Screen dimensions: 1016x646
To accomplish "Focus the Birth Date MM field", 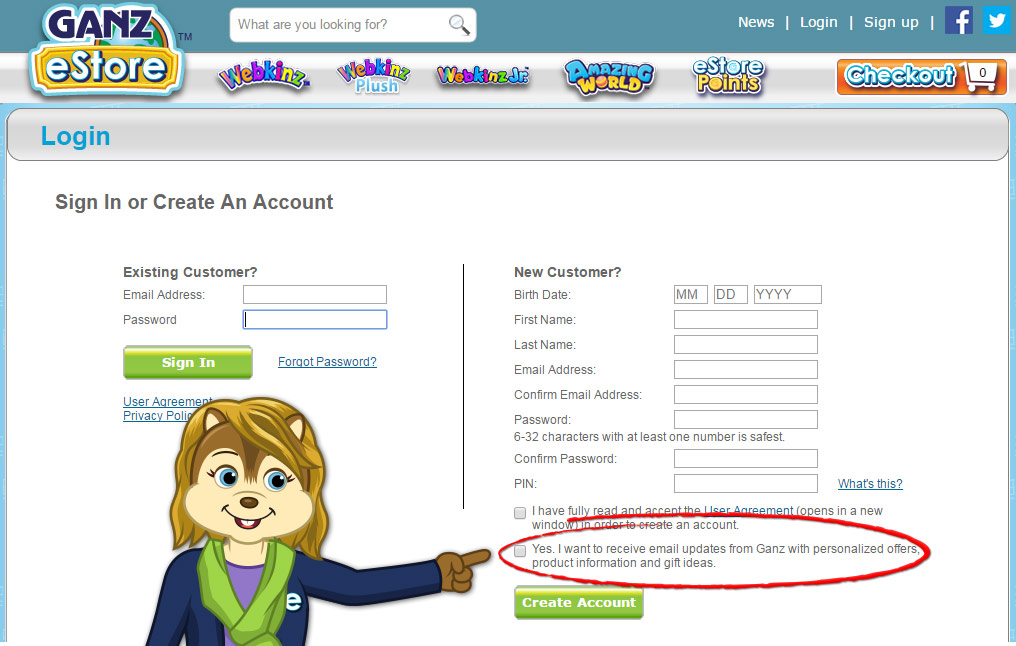I will click(x=691, y=294).
